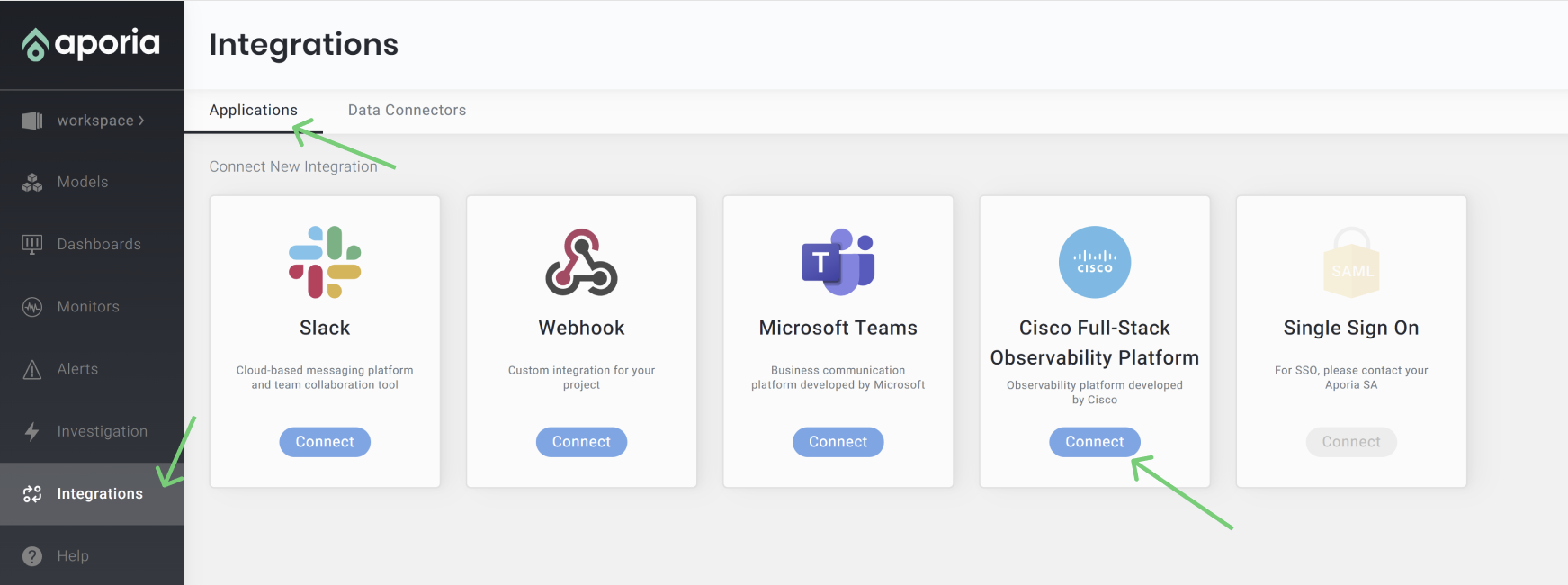Click the Single Sign On SAML card
This screenshot has height=585, width=1568.
(x=1351, y=342)
